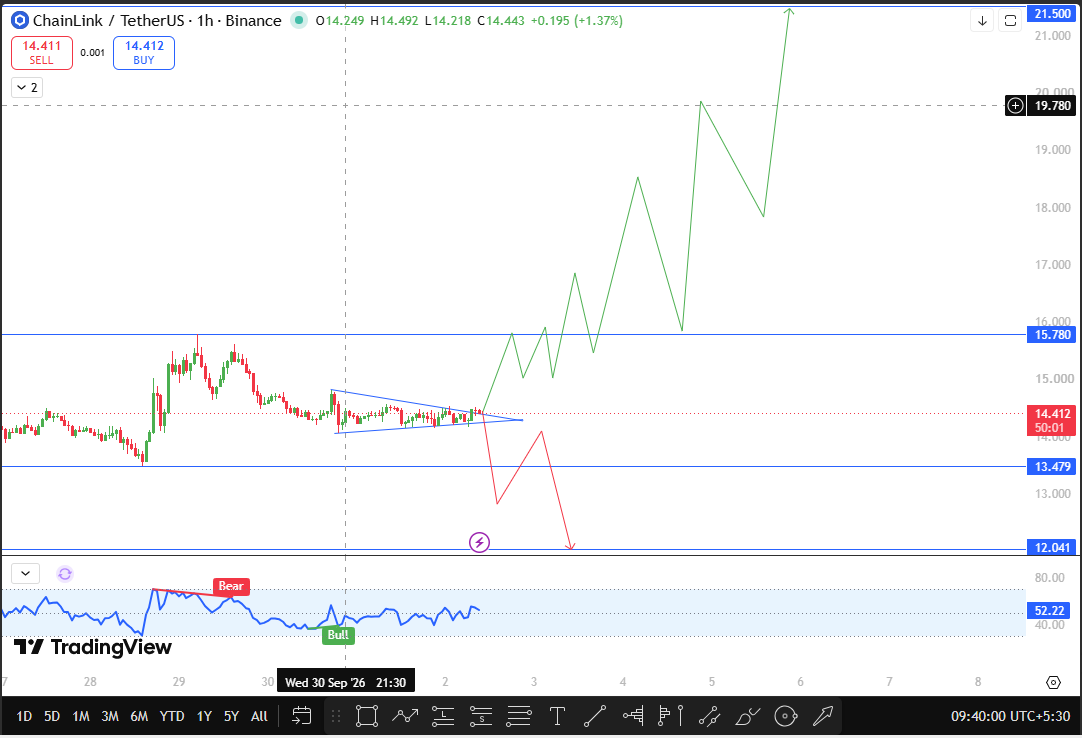This screenshot has height=738, width=1082.
Task: Select the Horizontal lines tool icon
Action: (x=519, y=716)
